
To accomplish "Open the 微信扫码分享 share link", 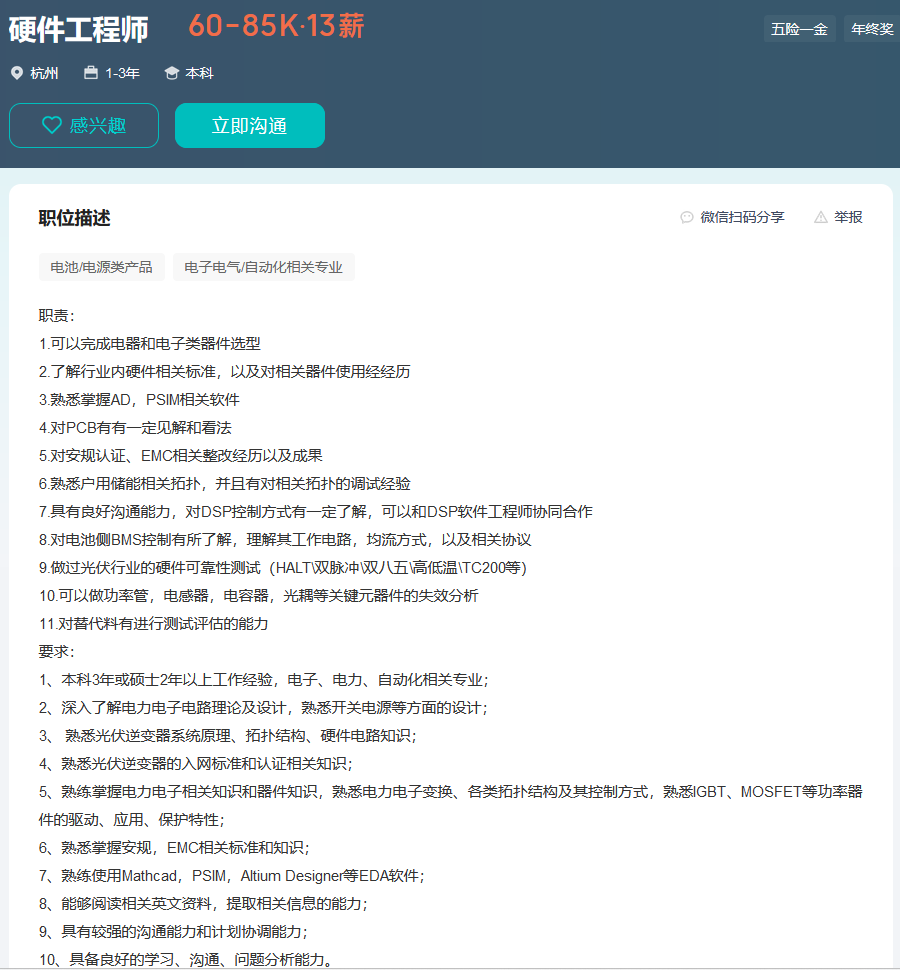I will [742, 217].
